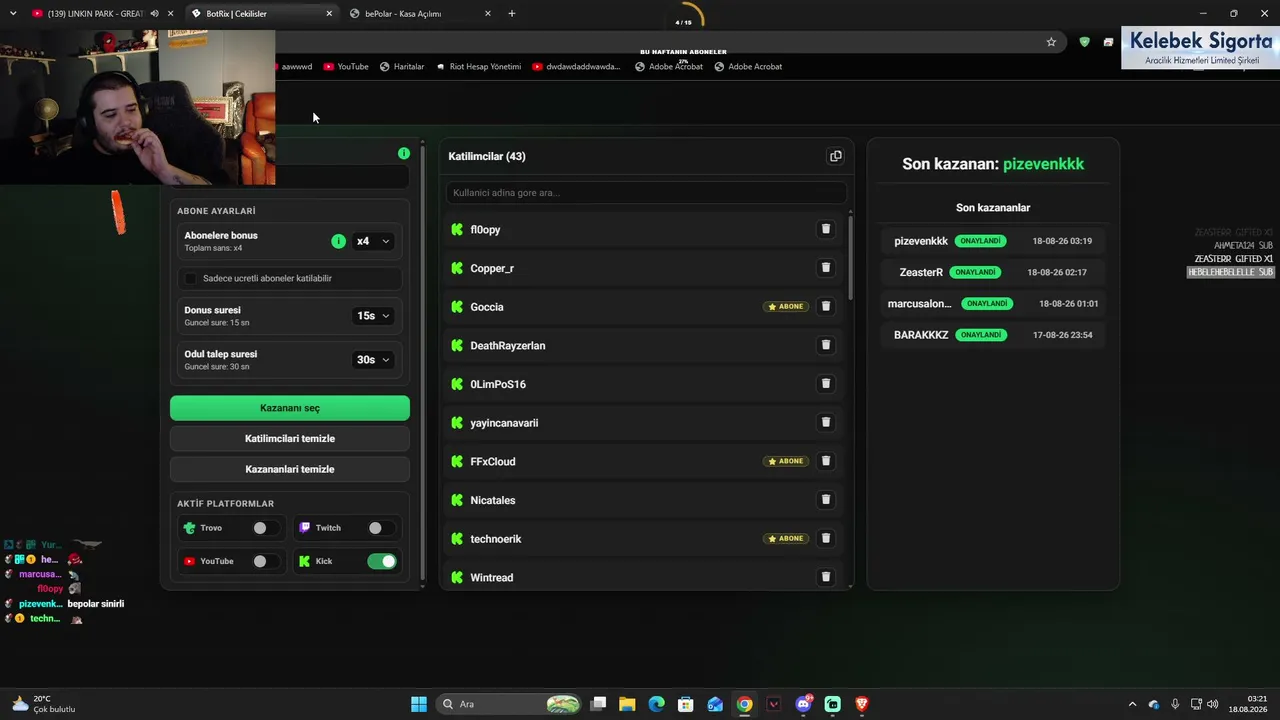Delete yayincanavarii participant entry
Screen dimensions: 1280x720
tap(826, 422)
